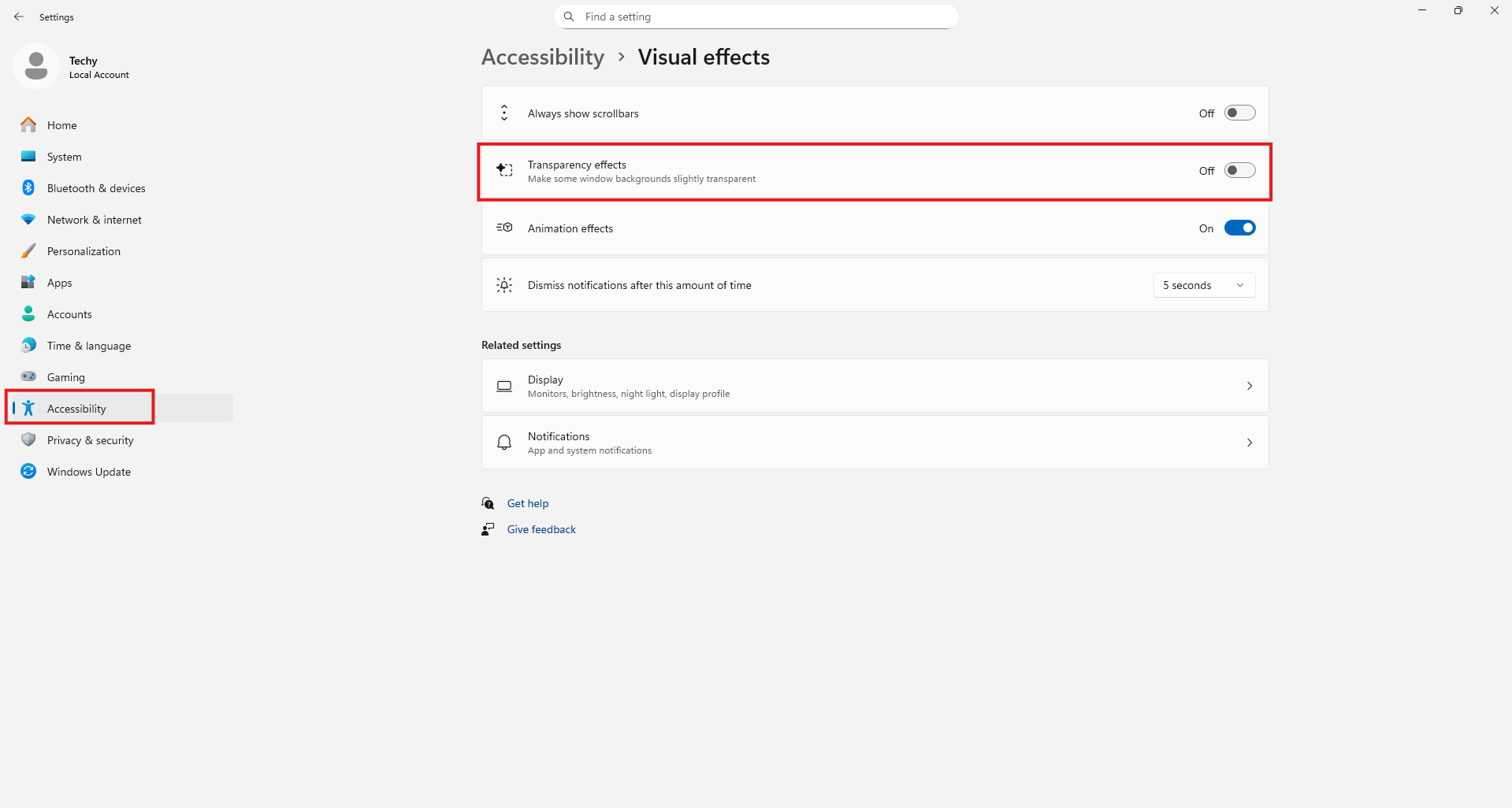Click the back arrow in Settings header
The width and height of the screenshot is (1512, 808).
click(19, 17)
